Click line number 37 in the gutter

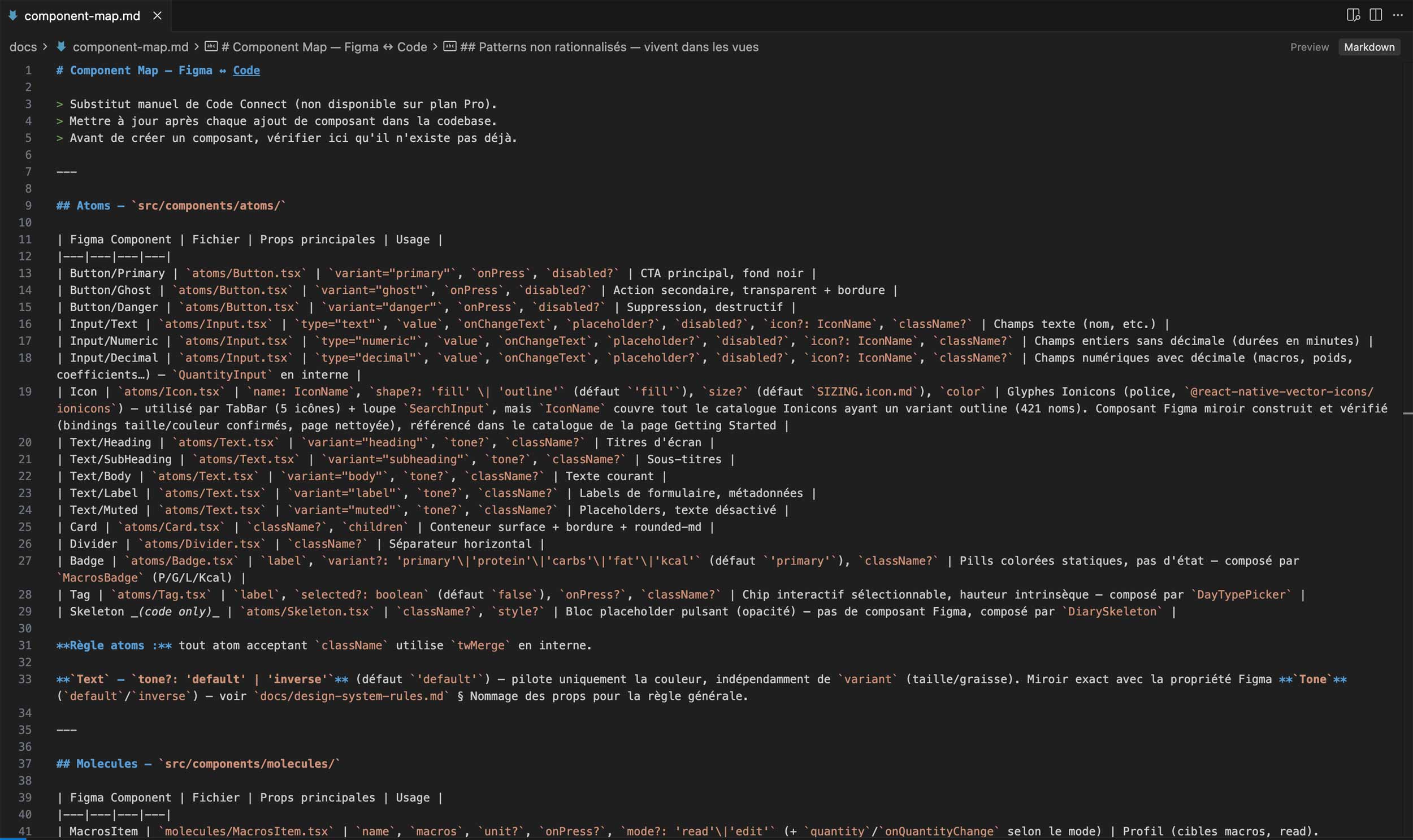(25, 764)
